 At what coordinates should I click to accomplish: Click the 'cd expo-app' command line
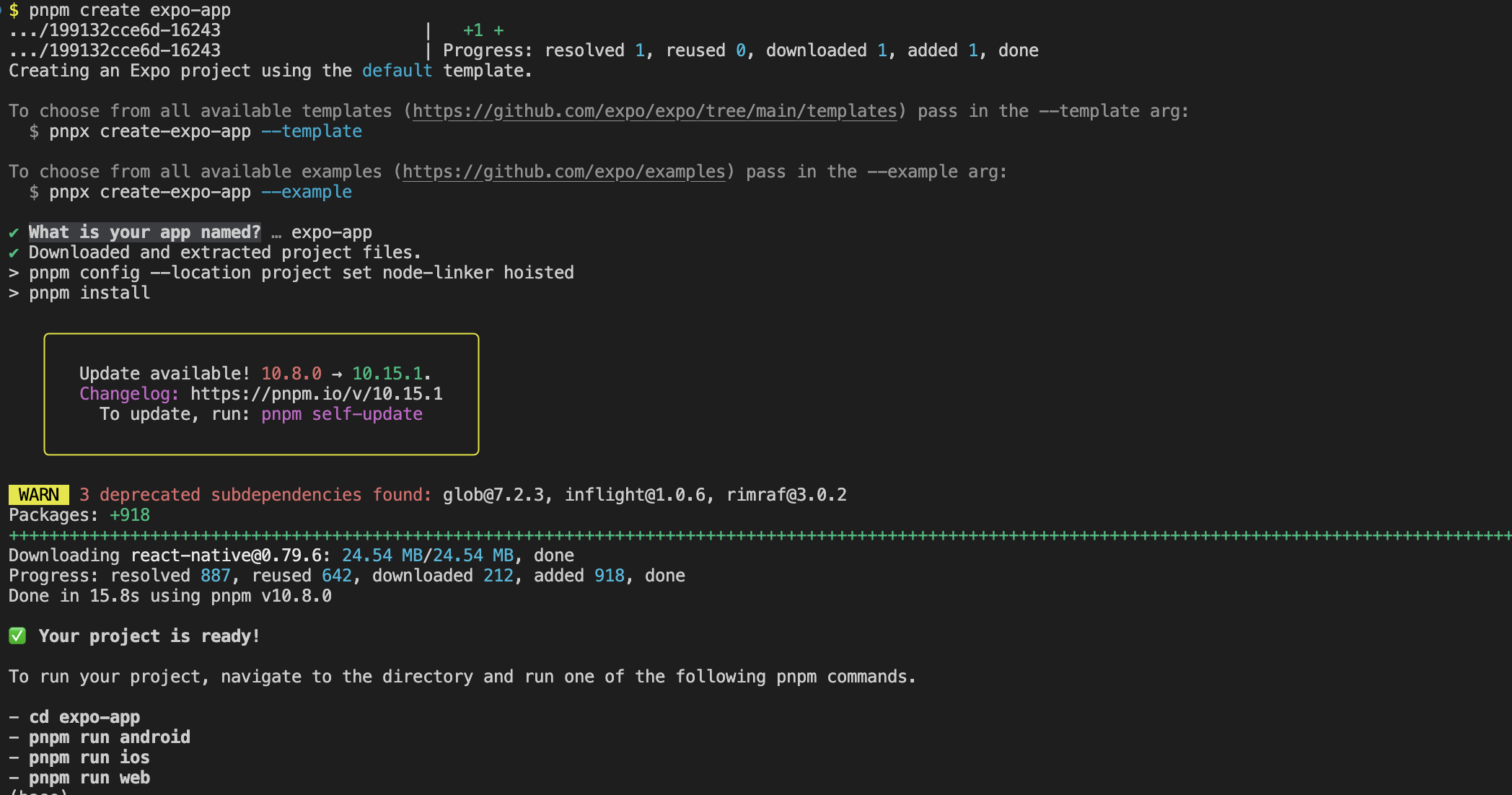84,717
